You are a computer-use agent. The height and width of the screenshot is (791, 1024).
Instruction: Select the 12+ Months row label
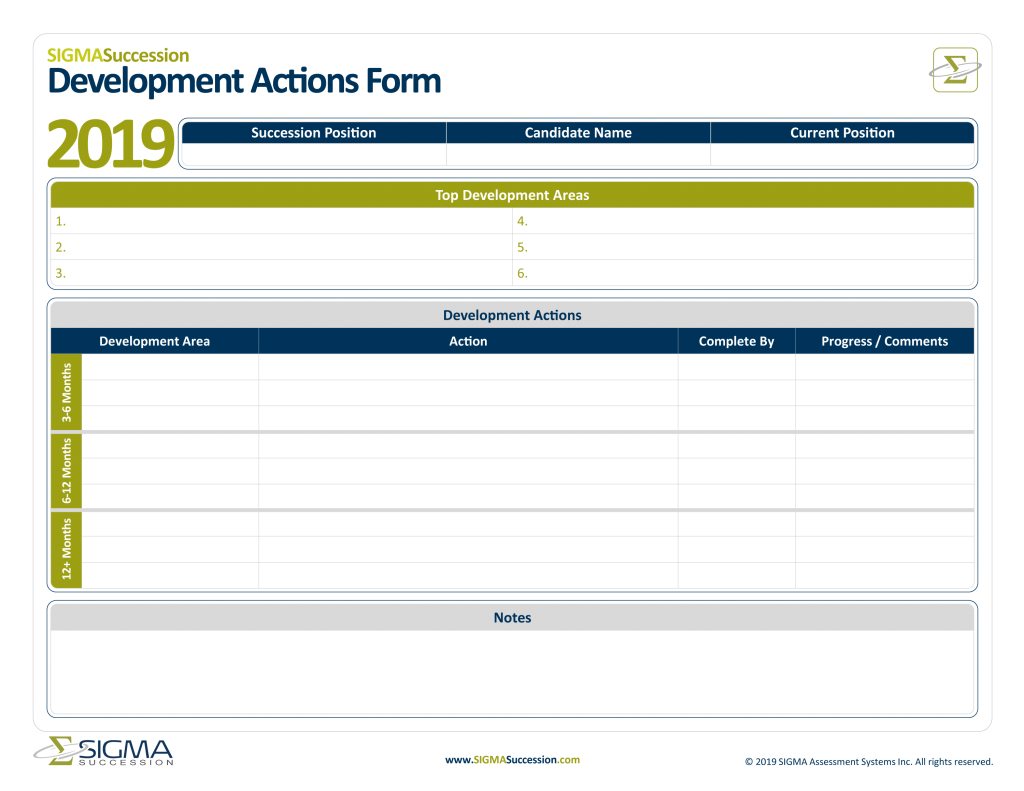[67, 549]
